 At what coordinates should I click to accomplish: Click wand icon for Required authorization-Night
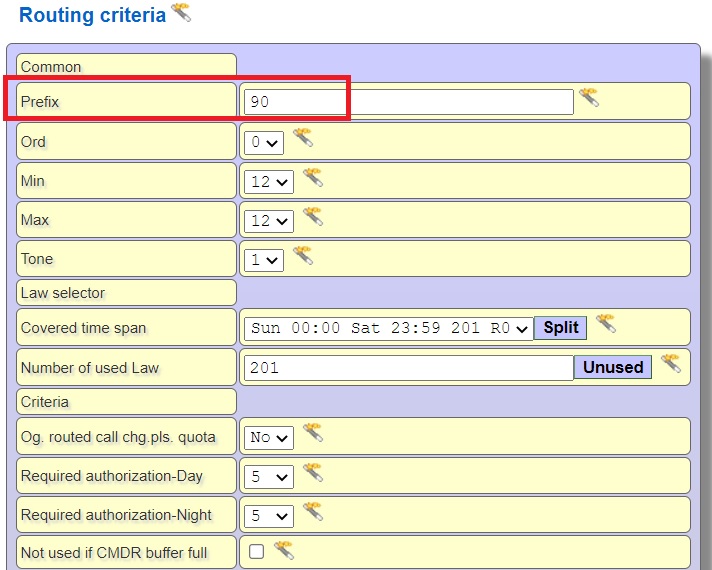313,512
